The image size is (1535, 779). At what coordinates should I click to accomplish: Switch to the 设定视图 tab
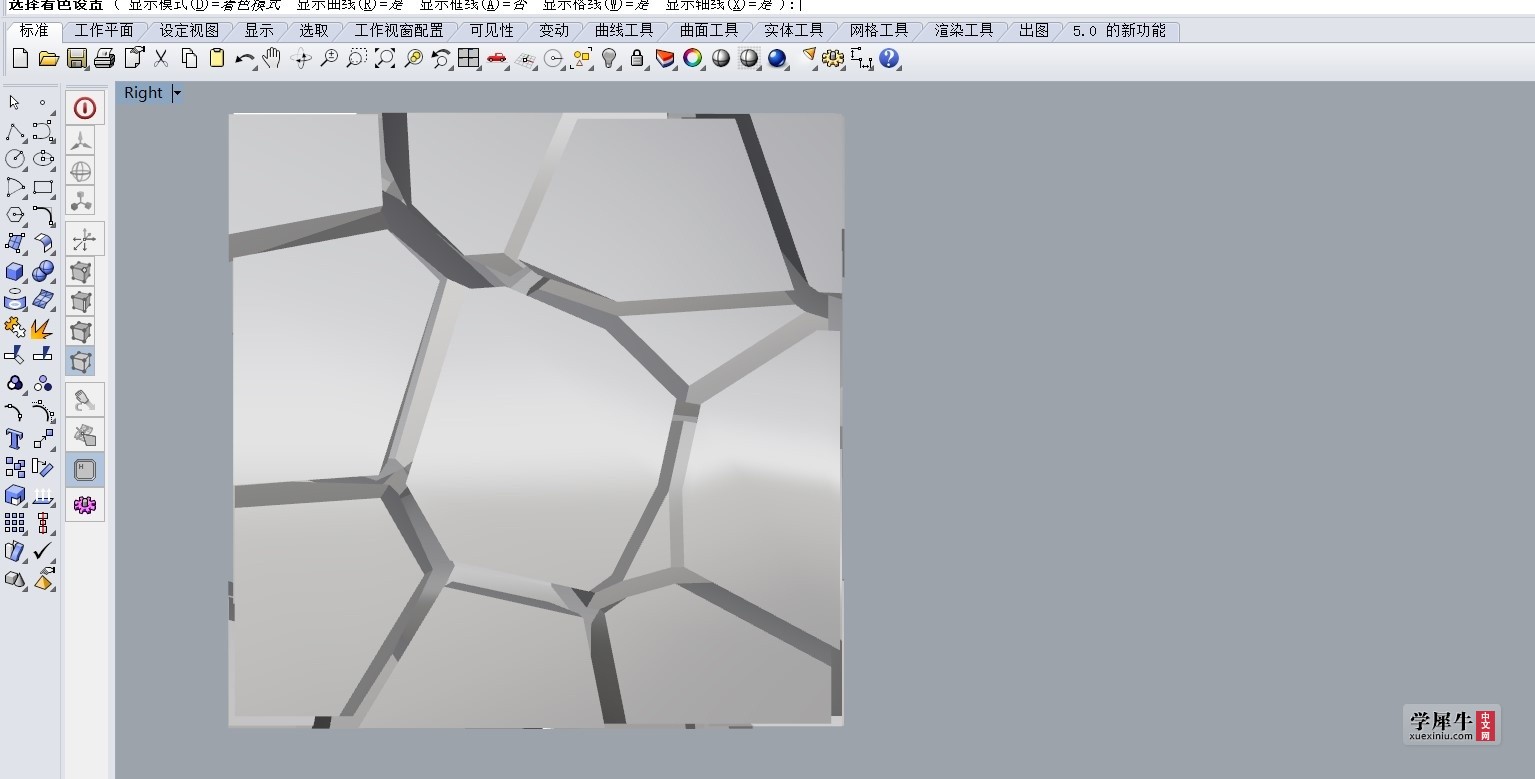(189, 31)
